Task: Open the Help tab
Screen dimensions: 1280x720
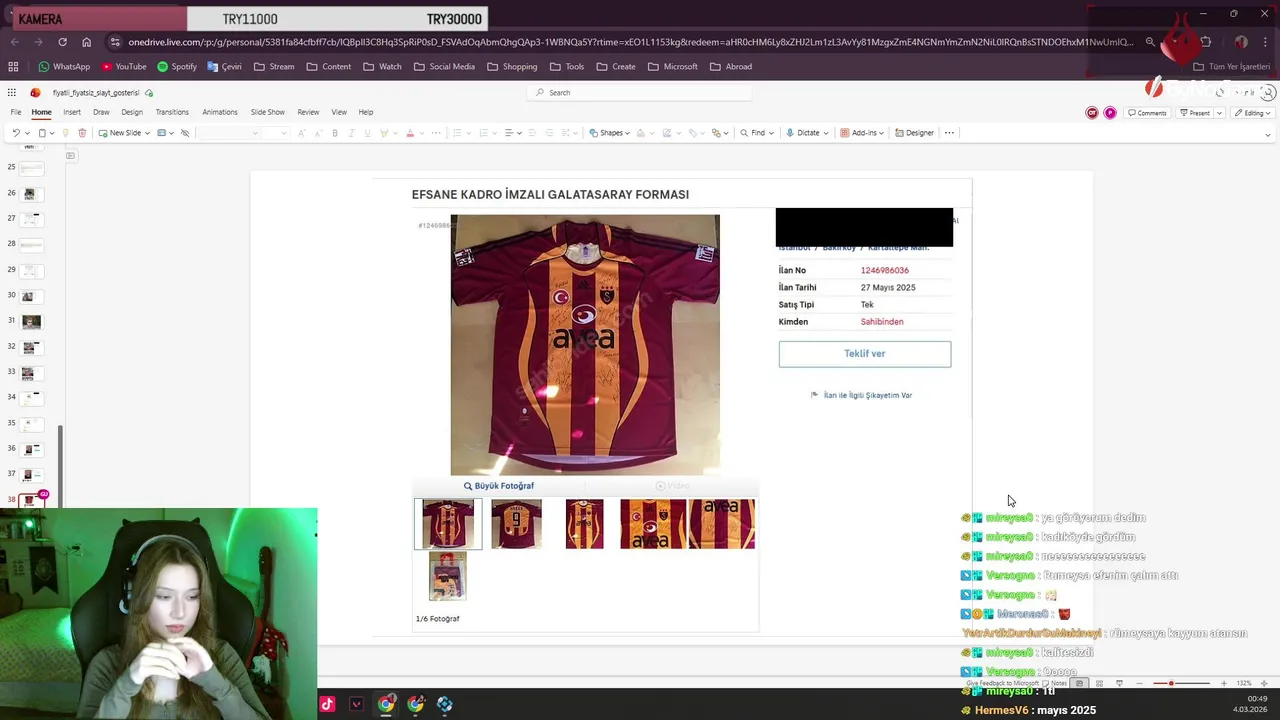Action: coord(366,112)
